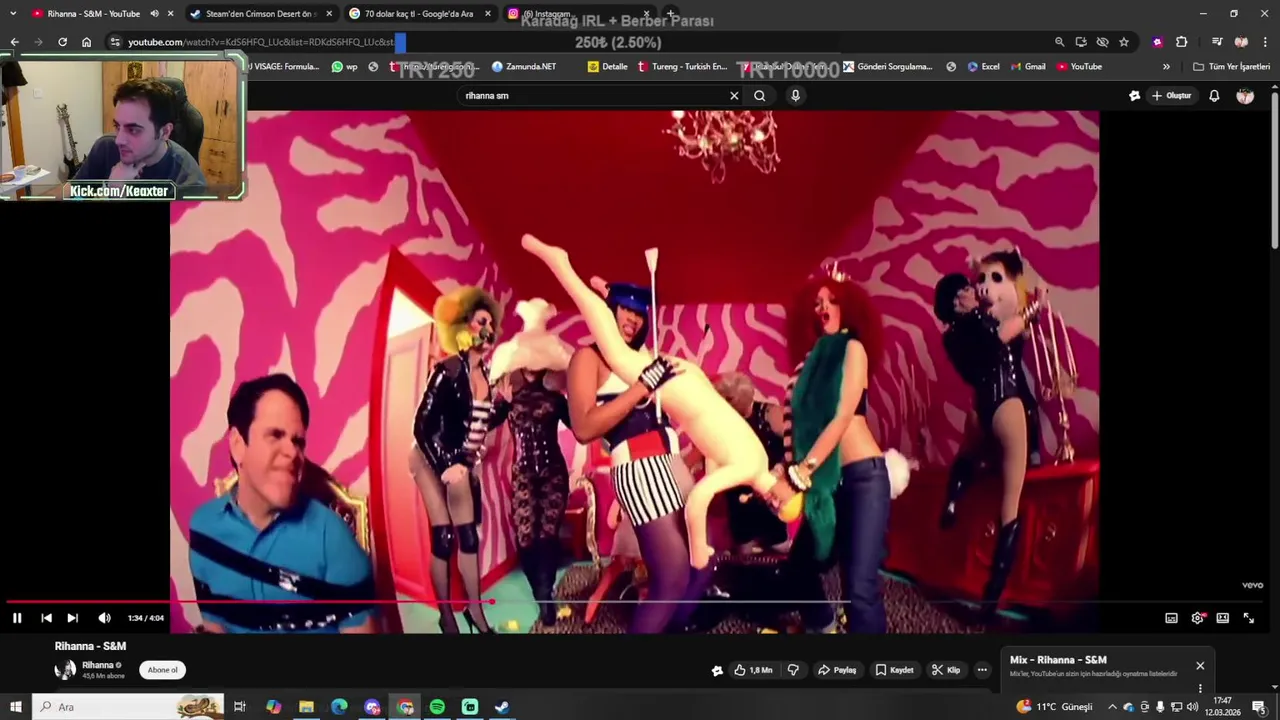Viewport: 1280px width, 720px height.
Task: Focus the YouTube search box
Action: [x=594, y=96]
